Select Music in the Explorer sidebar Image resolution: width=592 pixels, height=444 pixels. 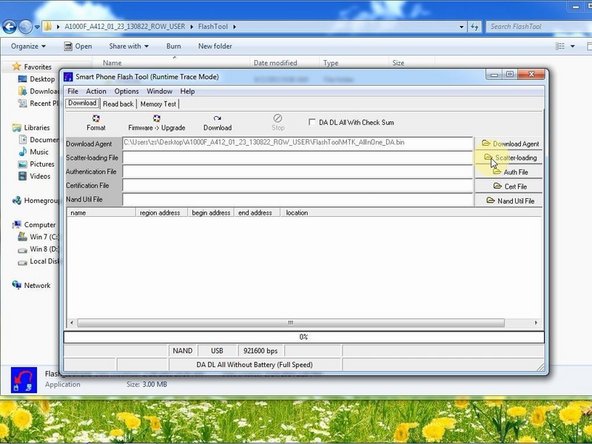coord(39,152)
